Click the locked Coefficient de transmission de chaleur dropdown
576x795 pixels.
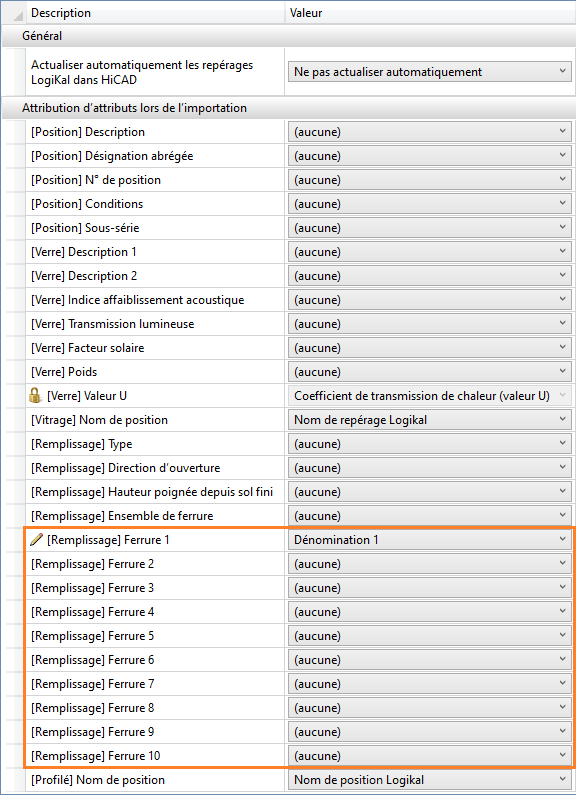429,396
